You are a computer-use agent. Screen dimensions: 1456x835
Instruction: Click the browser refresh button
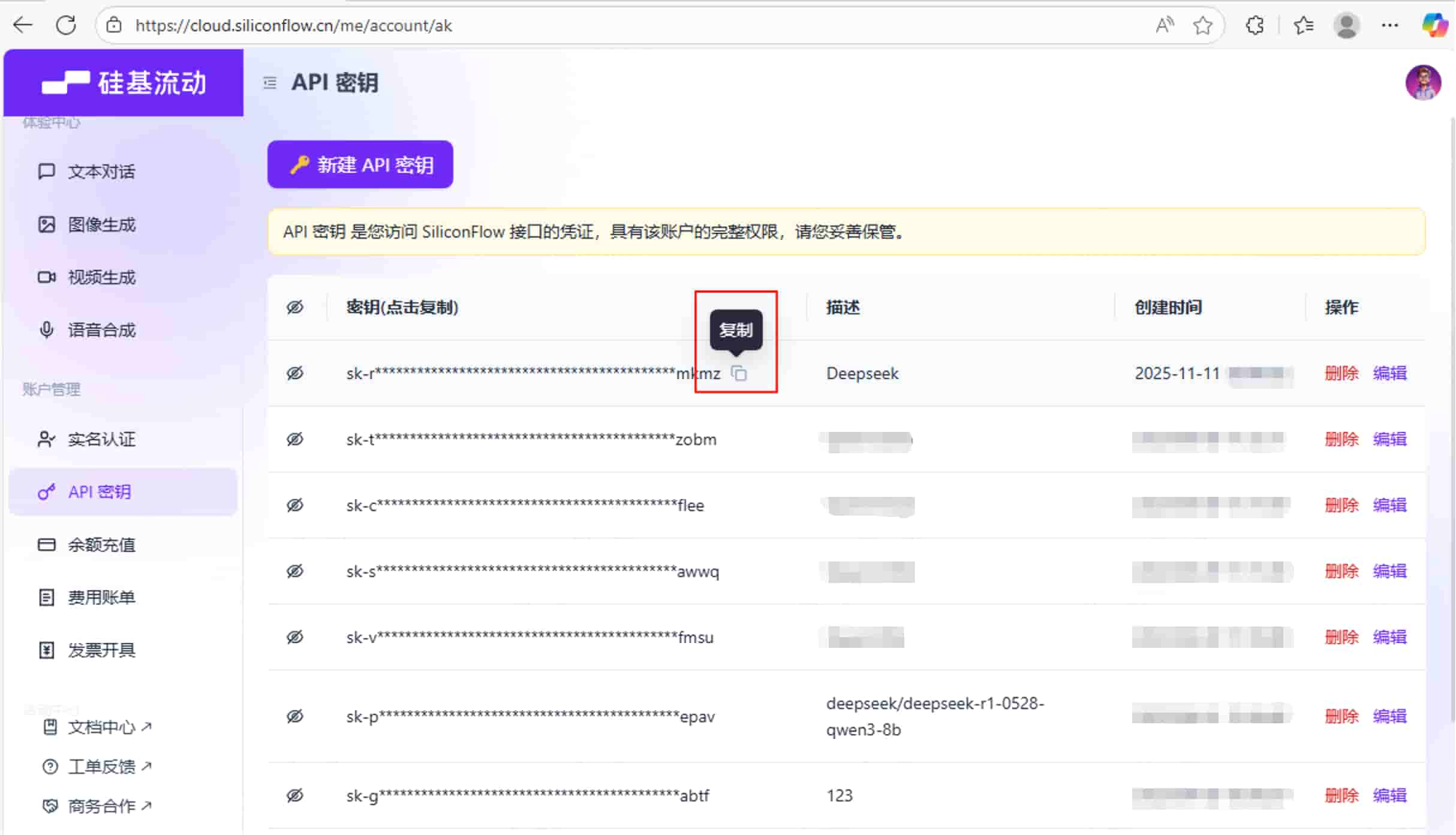pyautogui.click(x=66, y=25)
